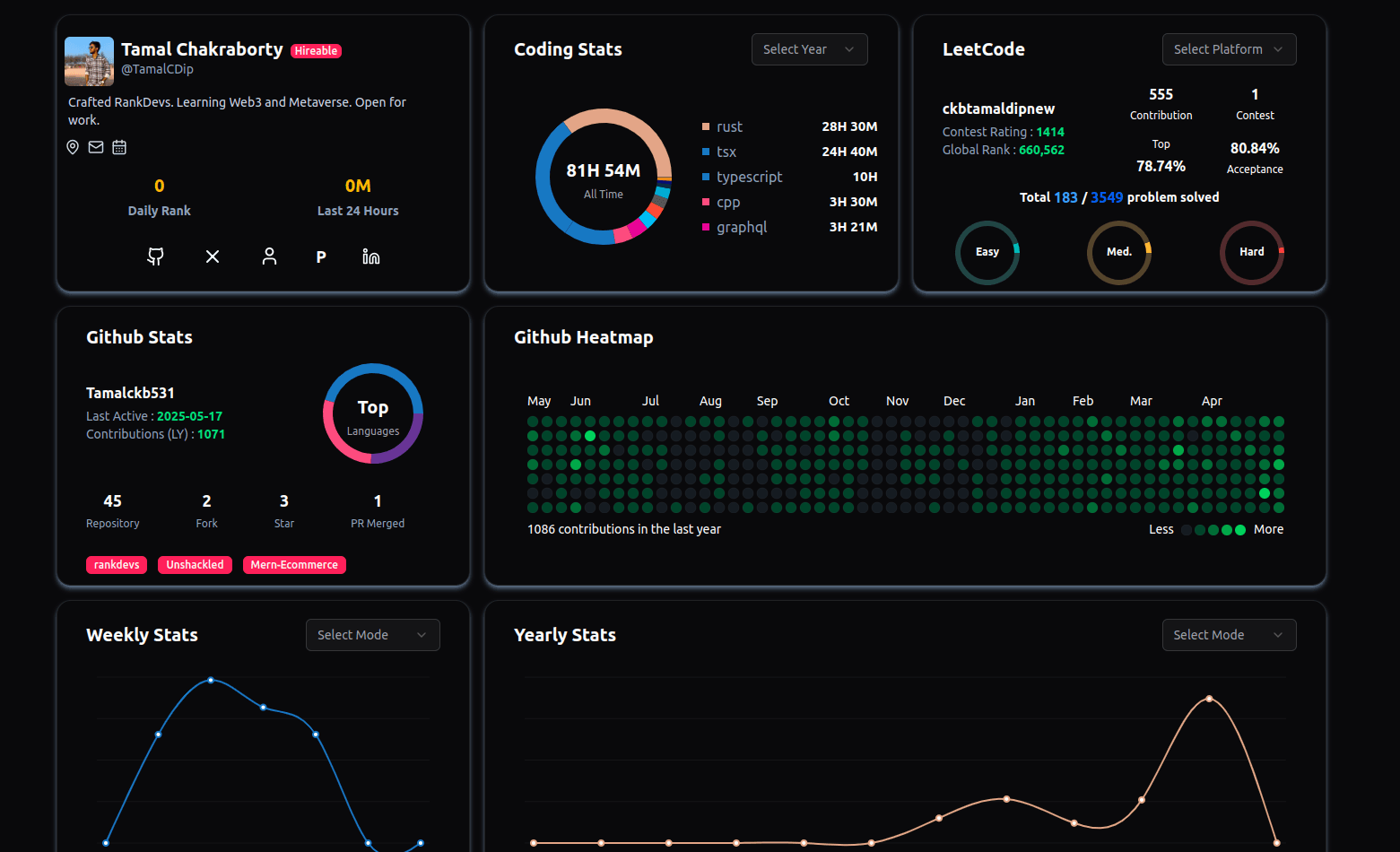Click the 28H 30M rust time value

(849, 126)
